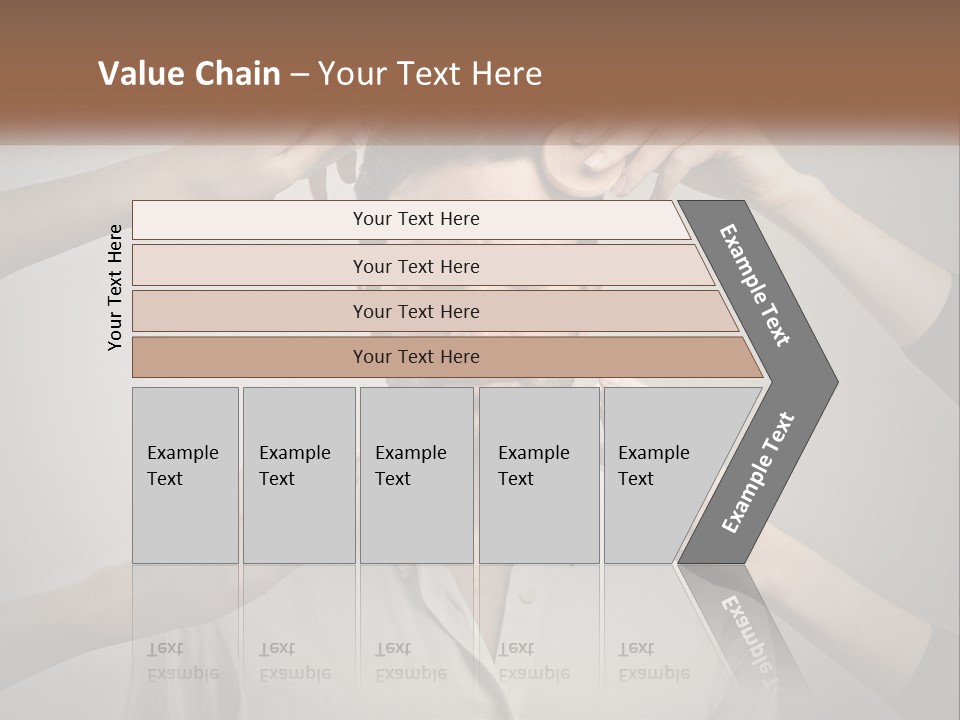Select the mirrored text under the fifth box
The height and width of the screenshot is (720, 960).
(653, 661)
